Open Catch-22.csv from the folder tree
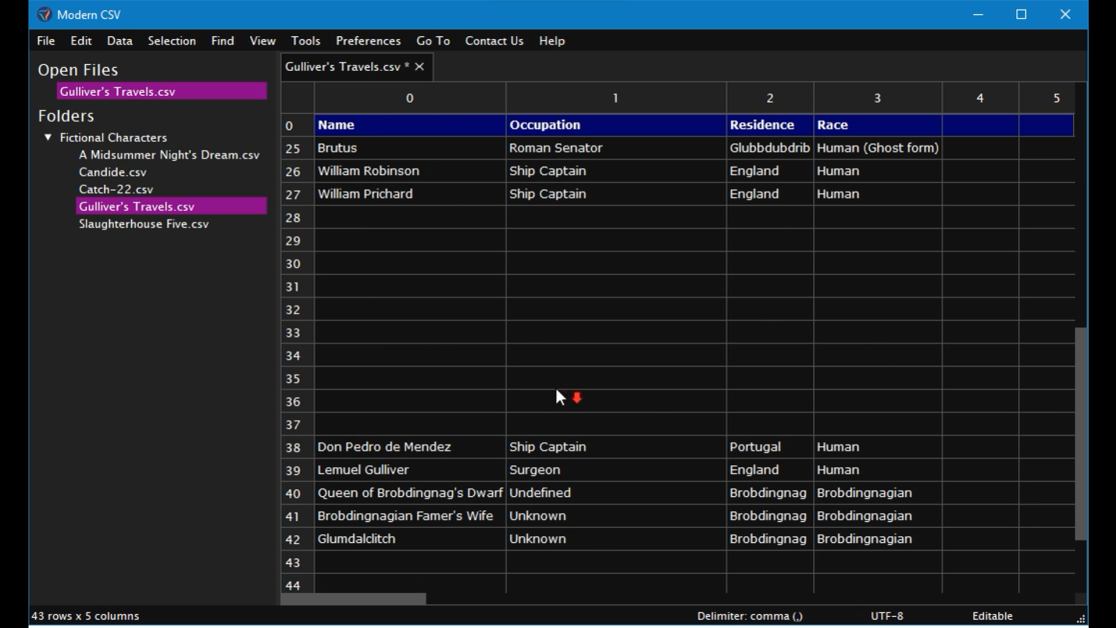Image resolution: width=1116 pixels, height=628 pixels. [x=116, y=189]
